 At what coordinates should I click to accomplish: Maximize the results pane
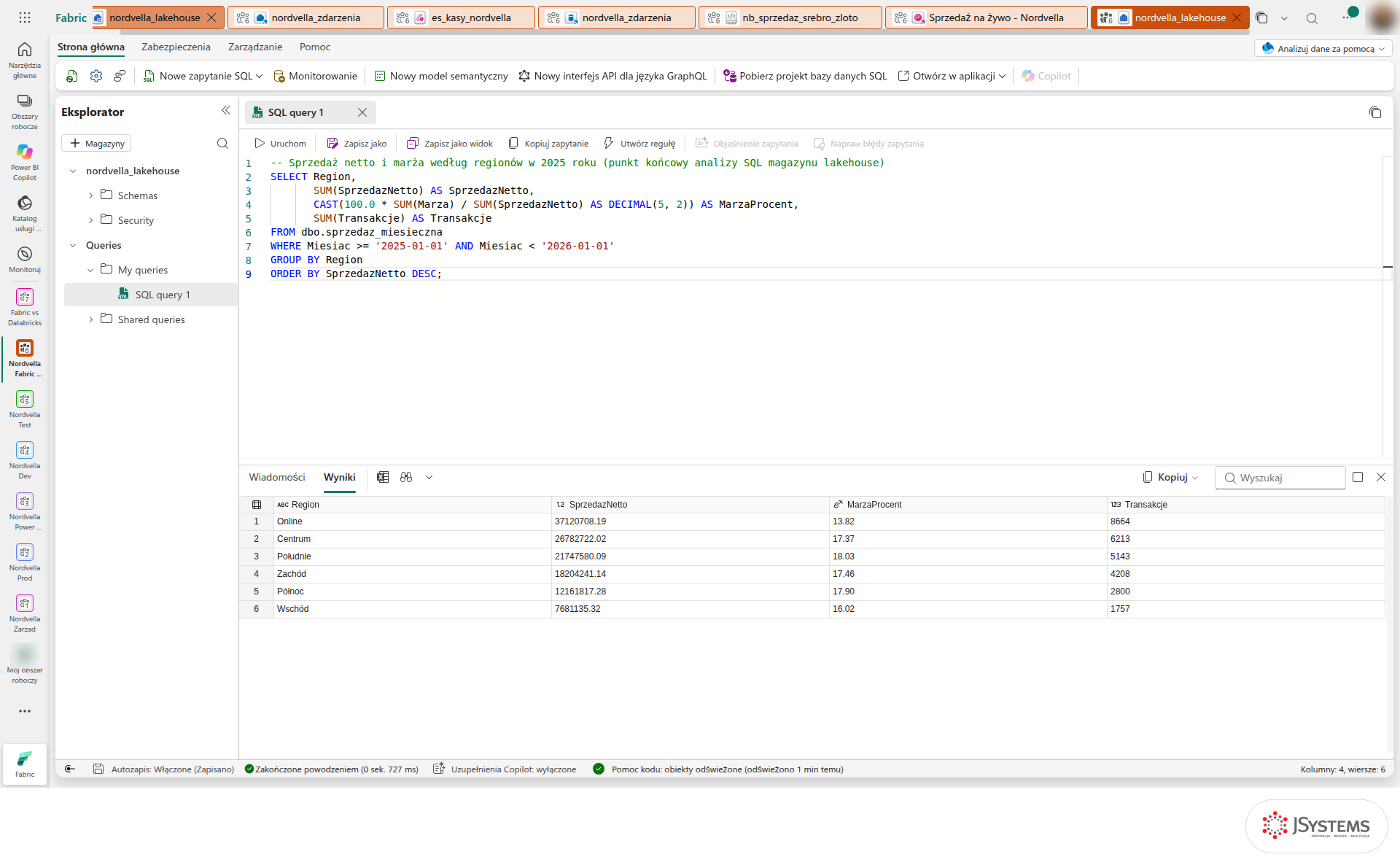[1358, 477]
